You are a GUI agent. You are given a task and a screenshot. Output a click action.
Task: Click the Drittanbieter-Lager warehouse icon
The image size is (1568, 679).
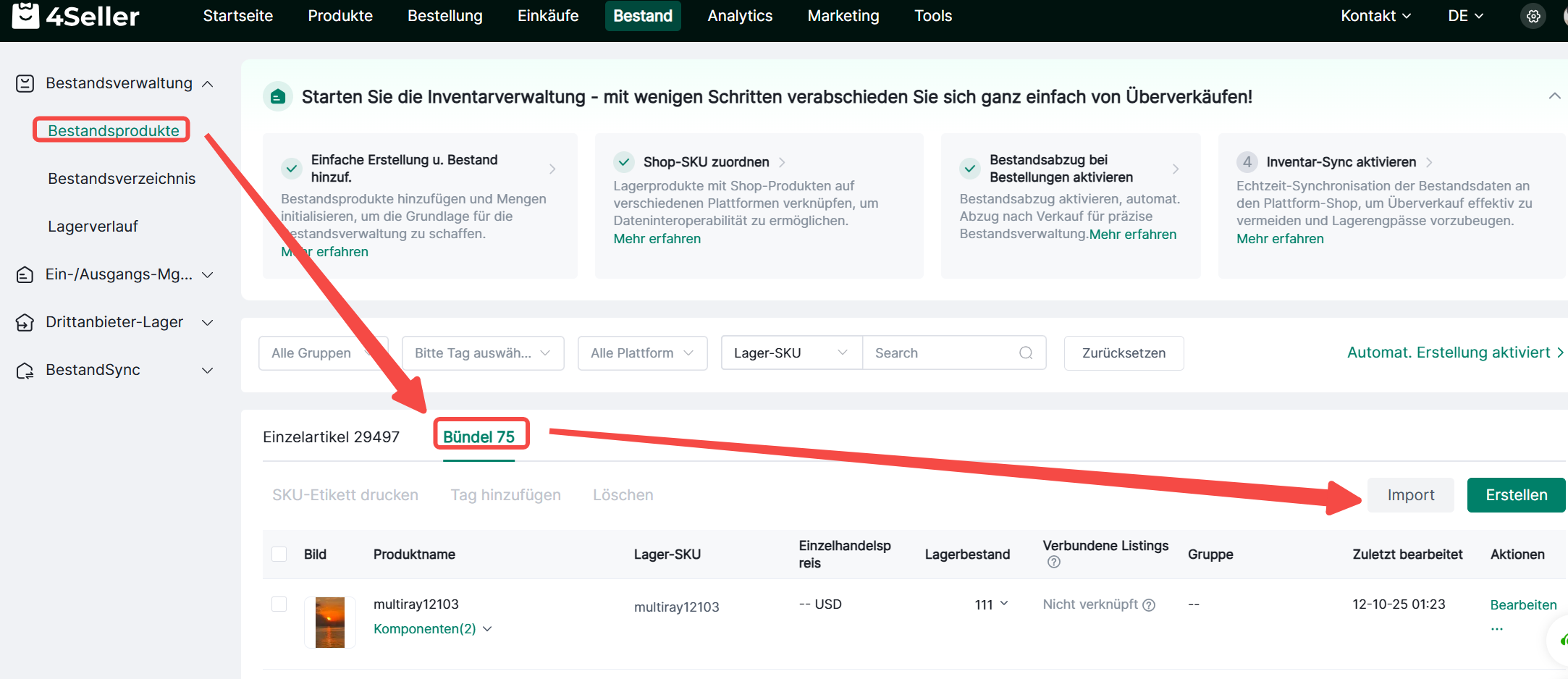pyautogui.click(x=25, y=323)
